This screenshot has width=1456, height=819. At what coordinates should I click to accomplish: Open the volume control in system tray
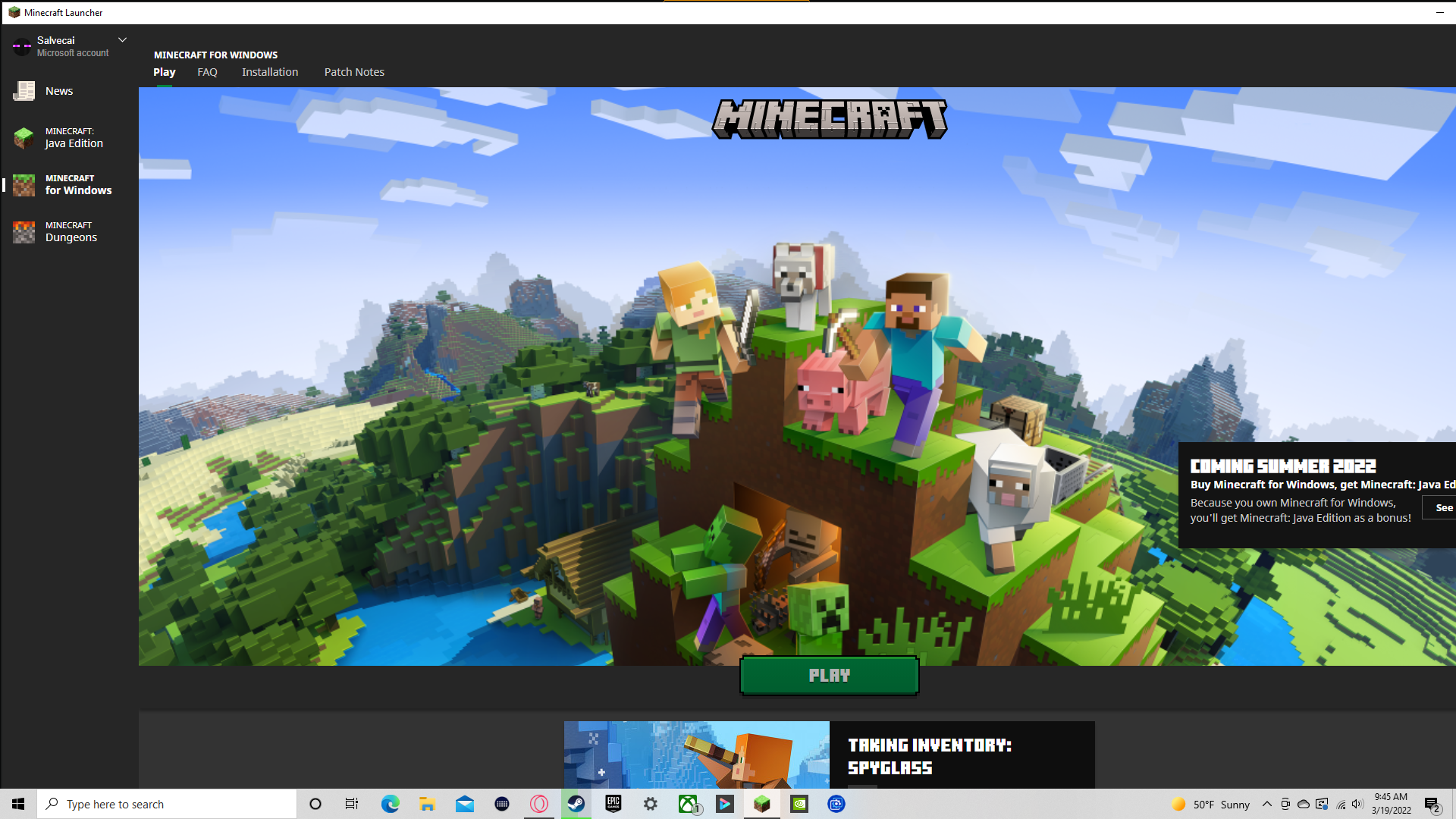1357,804
